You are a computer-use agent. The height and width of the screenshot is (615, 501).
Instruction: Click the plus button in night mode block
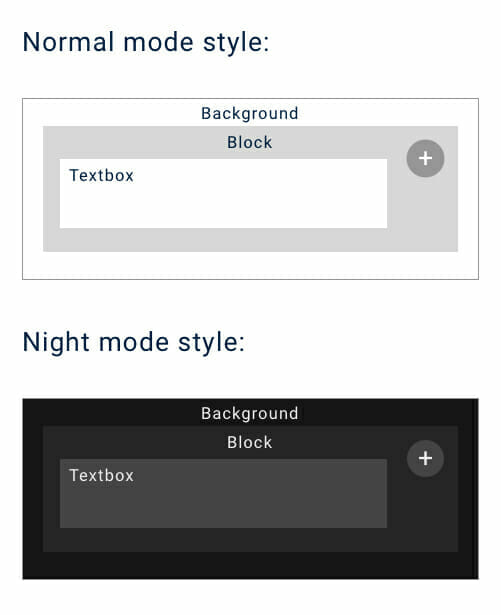pos(425,459)
